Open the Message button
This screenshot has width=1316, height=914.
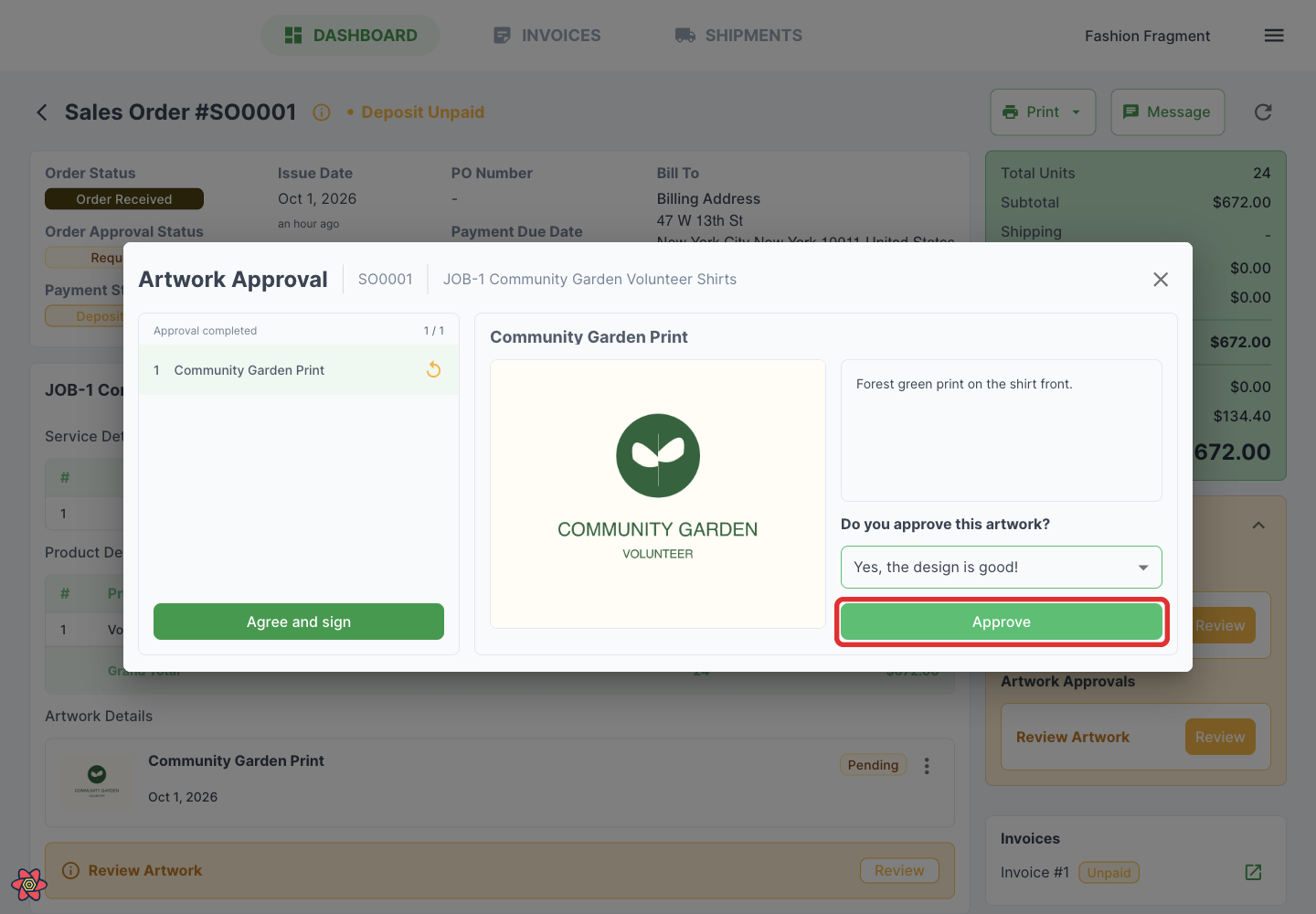[1168, 112]
